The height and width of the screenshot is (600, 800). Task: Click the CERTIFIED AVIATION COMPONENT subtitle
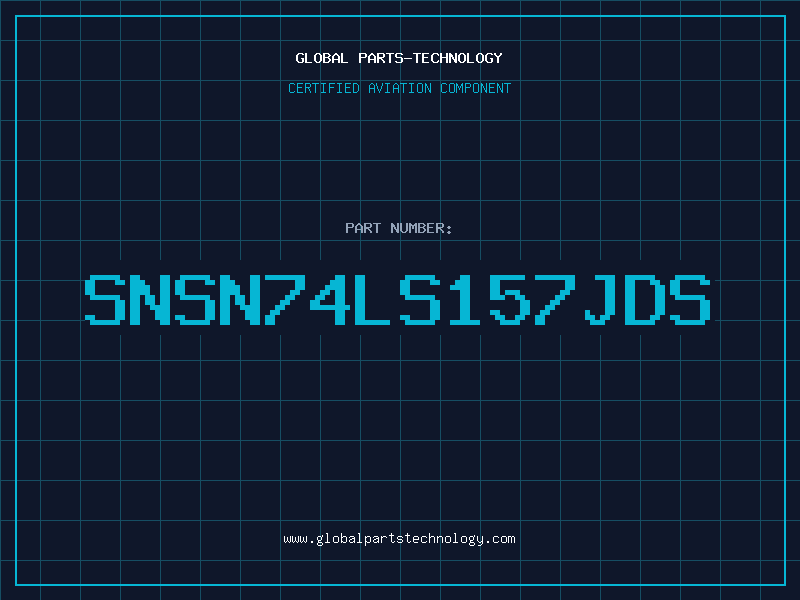point(399,88)
